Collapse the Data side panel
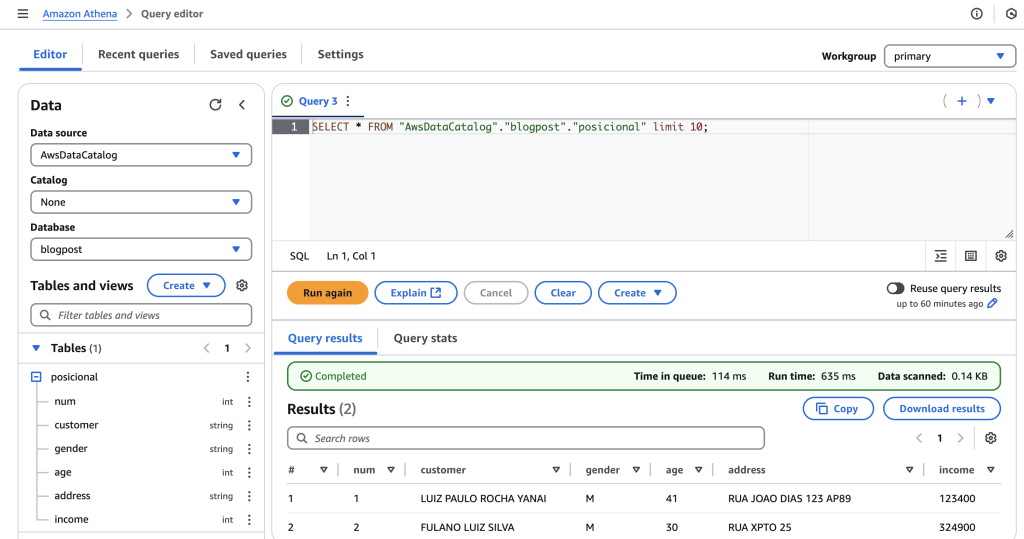 click(242, 105)
